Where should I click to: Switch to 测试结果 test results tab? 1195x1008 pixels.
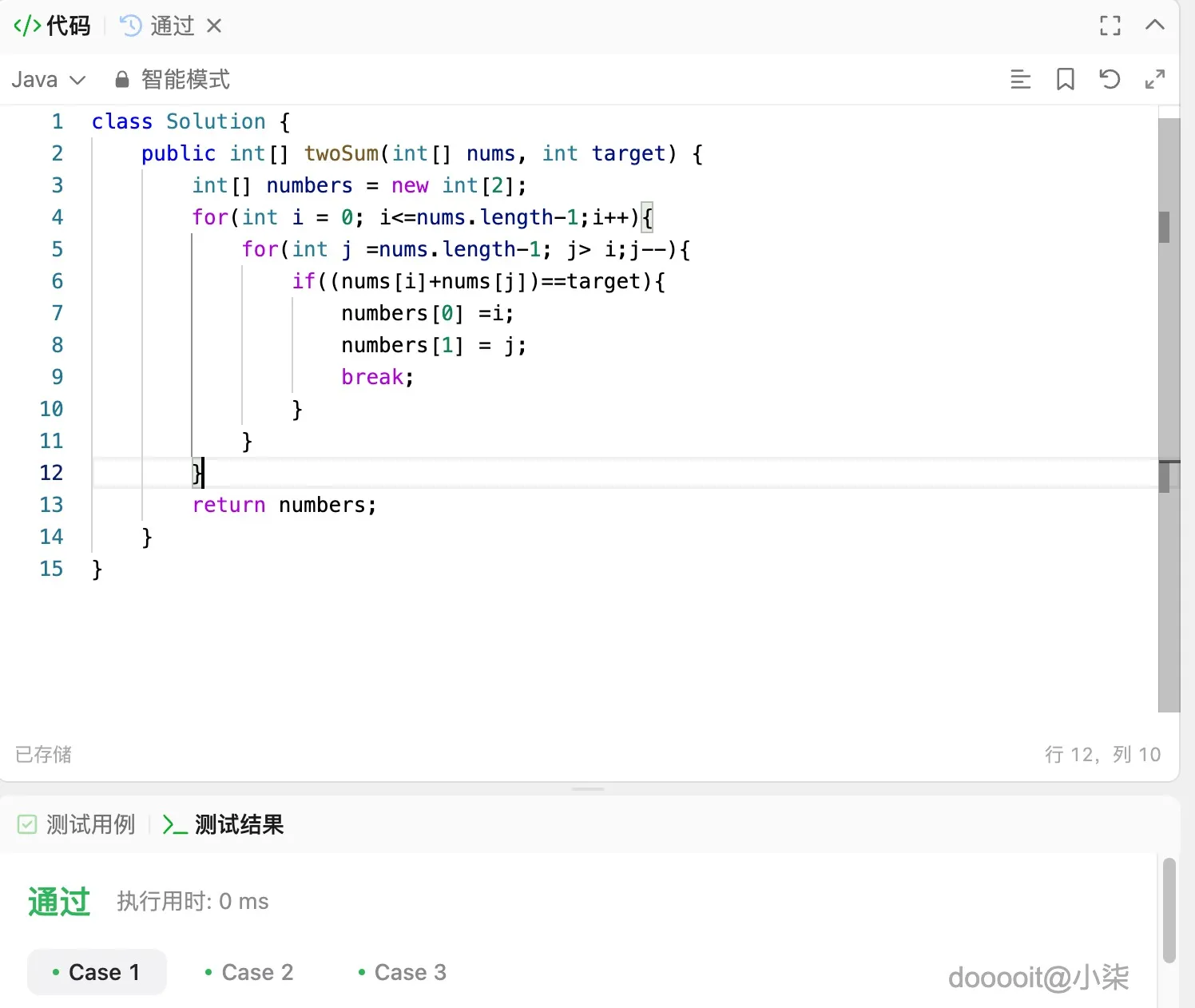pos(224,824)
